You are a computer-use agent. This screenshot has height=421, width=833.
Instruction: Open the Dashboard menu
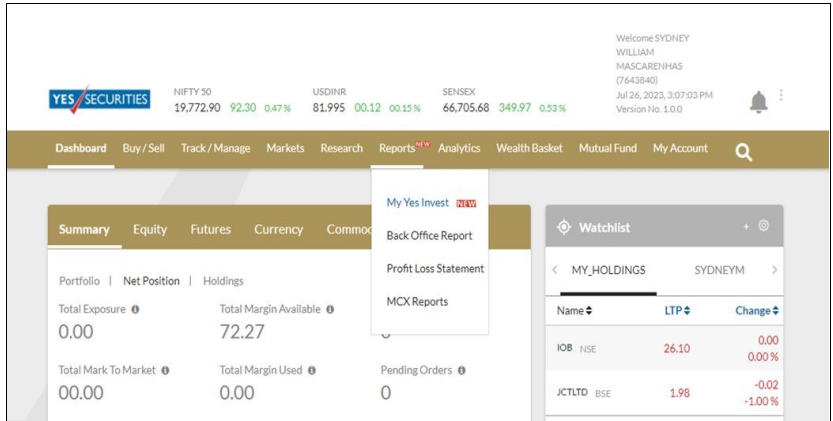[x=81, y=148]
